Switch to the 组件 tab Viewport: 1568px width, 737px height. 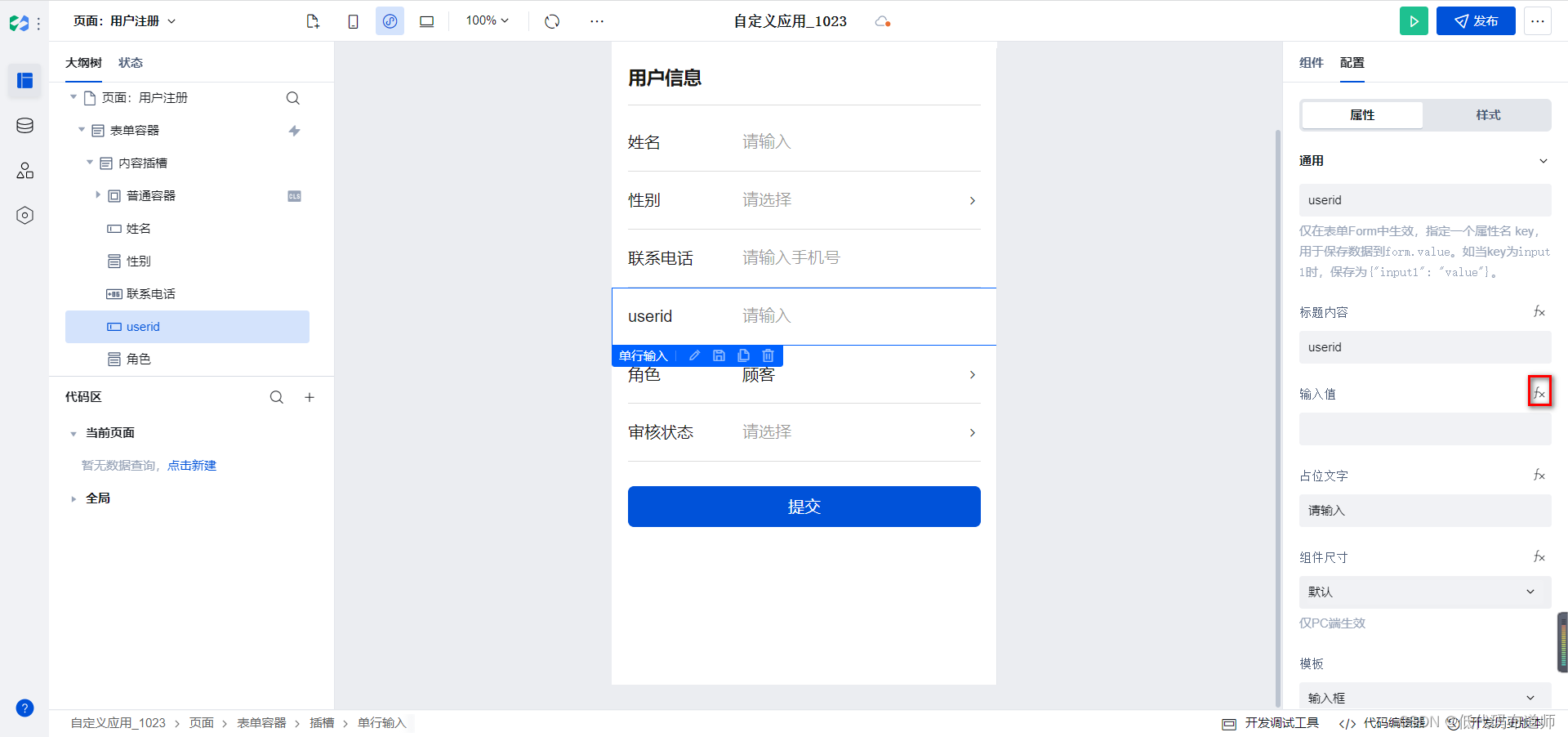1311,63
